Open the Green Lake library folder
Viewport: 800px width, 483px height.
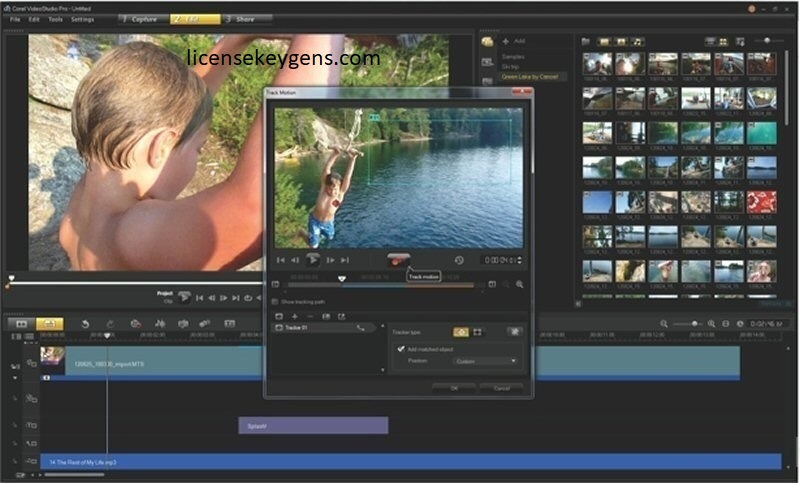(530, 77)
